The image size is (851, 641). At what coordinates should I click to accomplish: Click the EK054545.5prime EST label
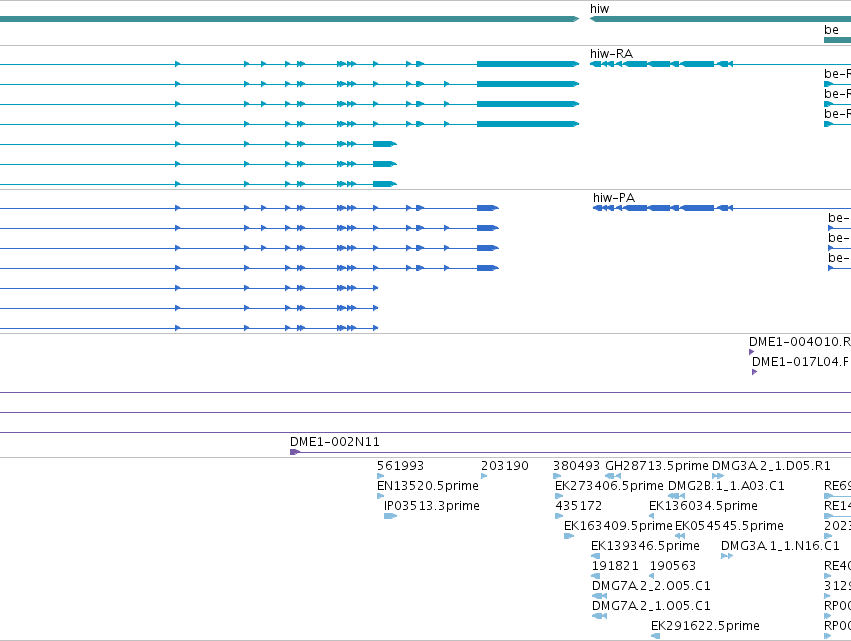click(x=729, y=526)
